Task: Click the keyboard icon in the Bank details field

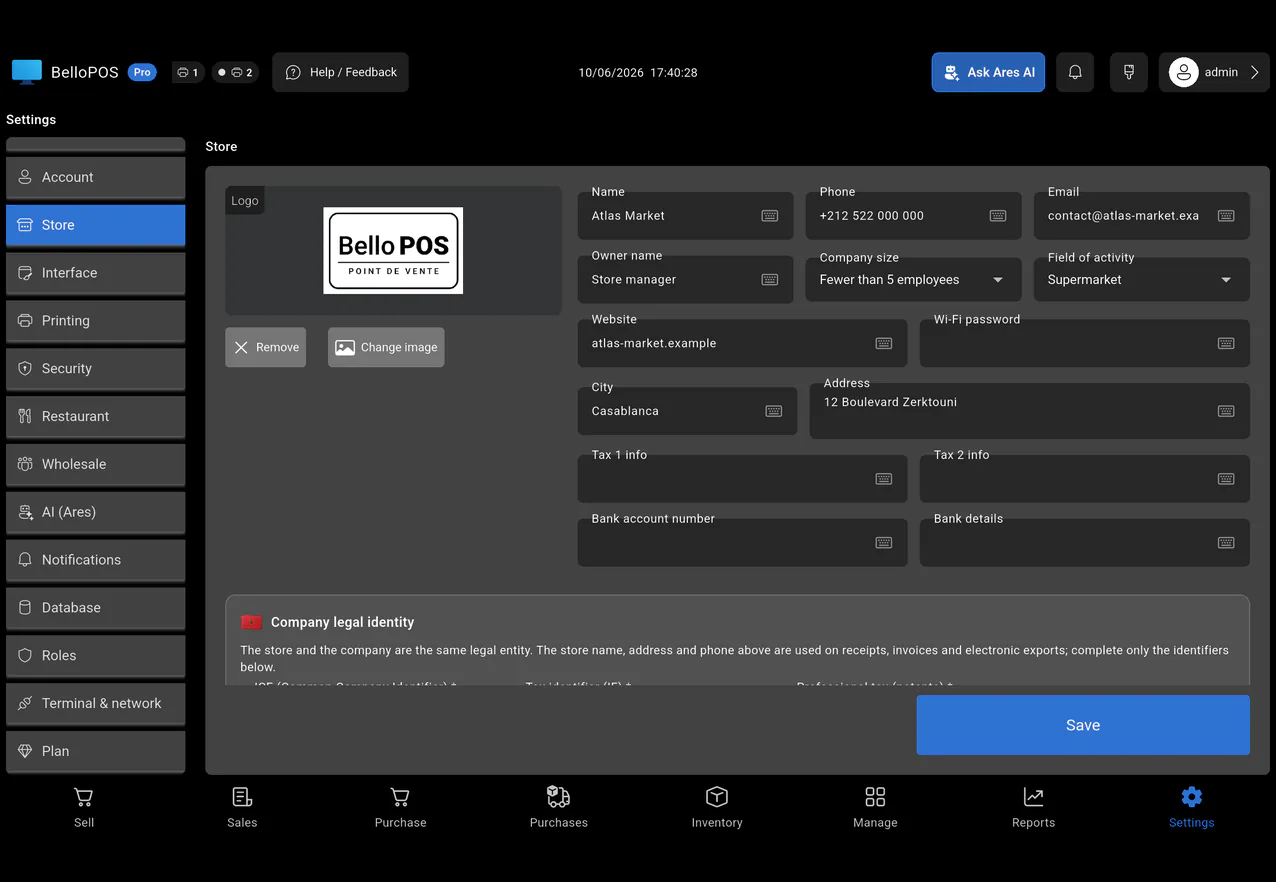Action: pyautogui.click(x=1226, y=543)
